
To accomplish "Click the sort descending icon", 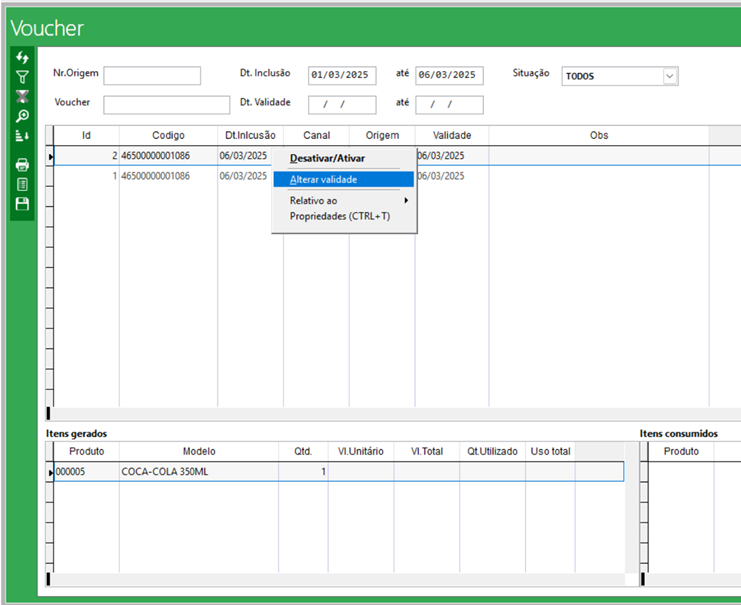I will [x=22, y=136].
